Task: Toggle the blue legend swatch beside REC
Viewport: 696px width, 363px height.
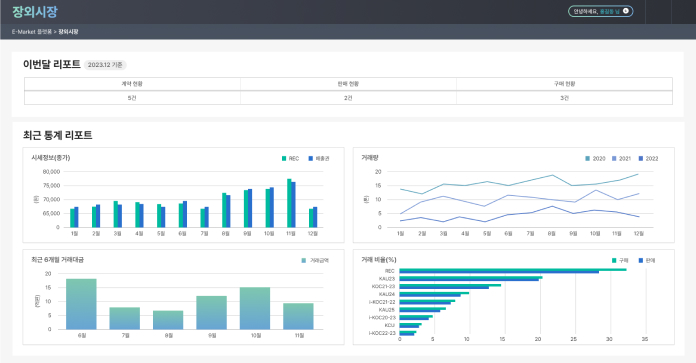Action: 311,158
